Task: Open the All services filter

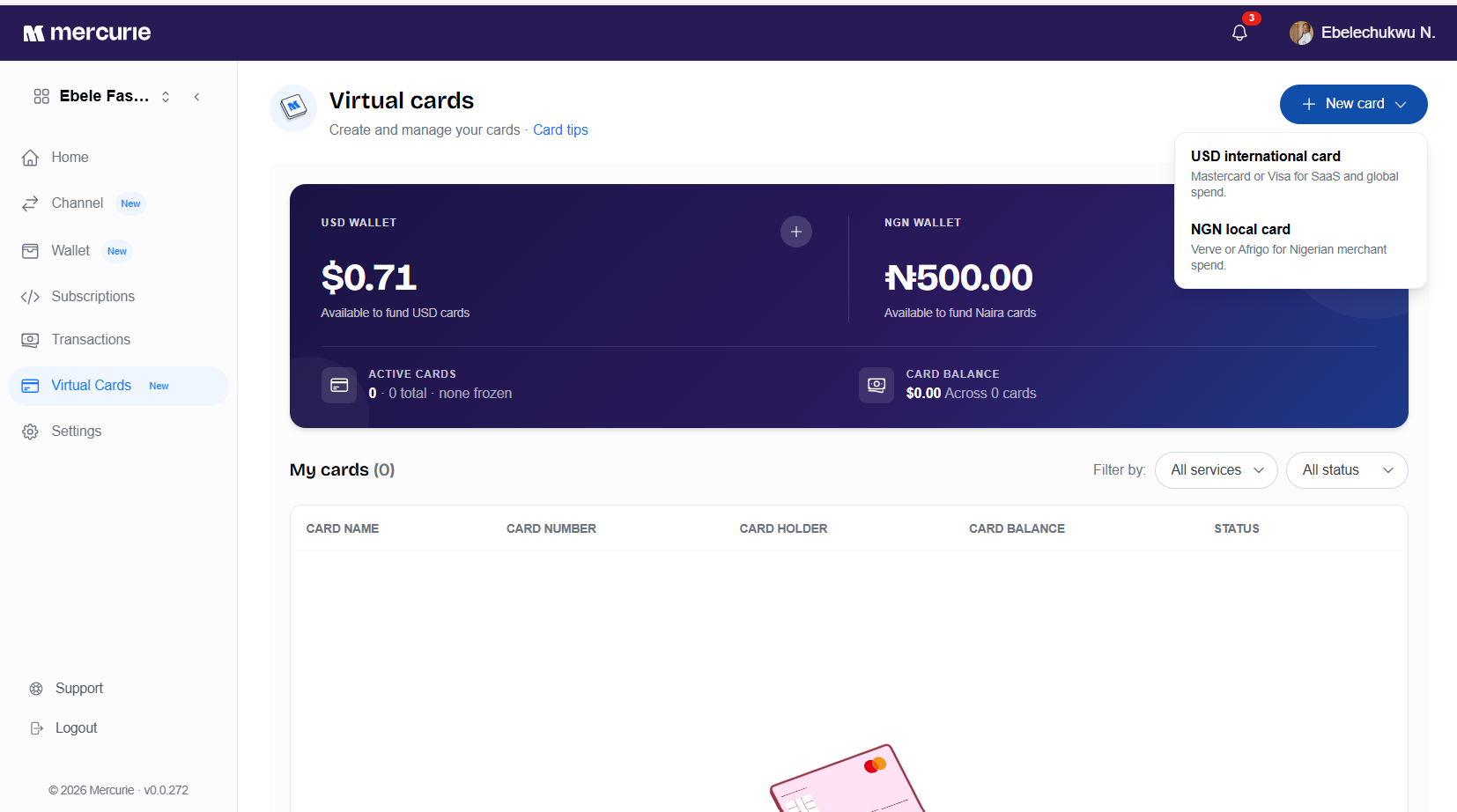Action: pos(1217,470)
